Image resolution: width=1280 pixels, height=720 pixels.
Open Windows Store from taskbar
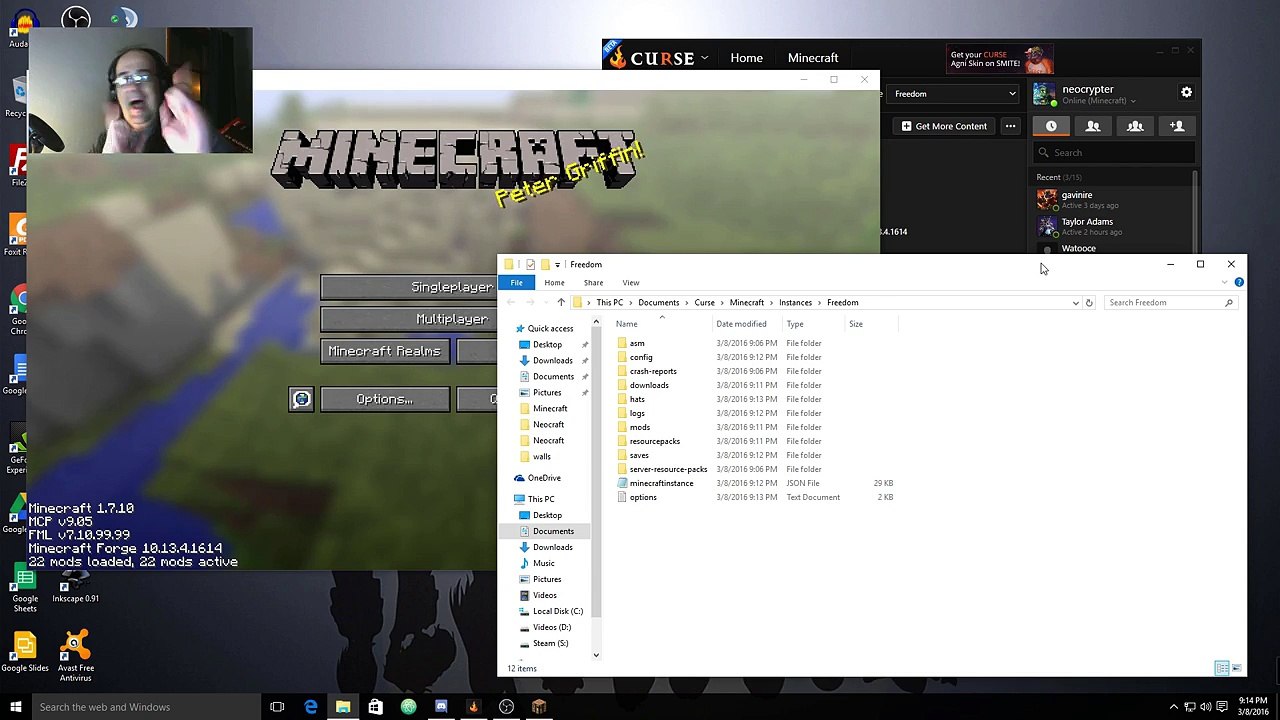375,707
